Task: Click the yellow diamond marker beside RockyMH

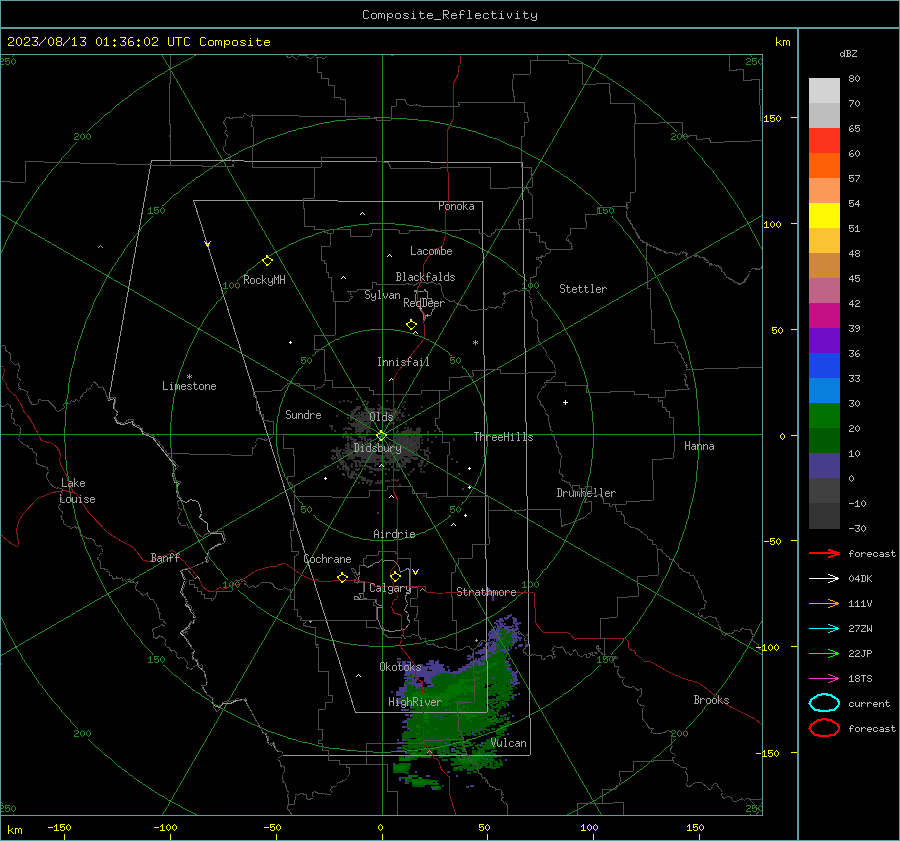Action: [x=267, y=261]
